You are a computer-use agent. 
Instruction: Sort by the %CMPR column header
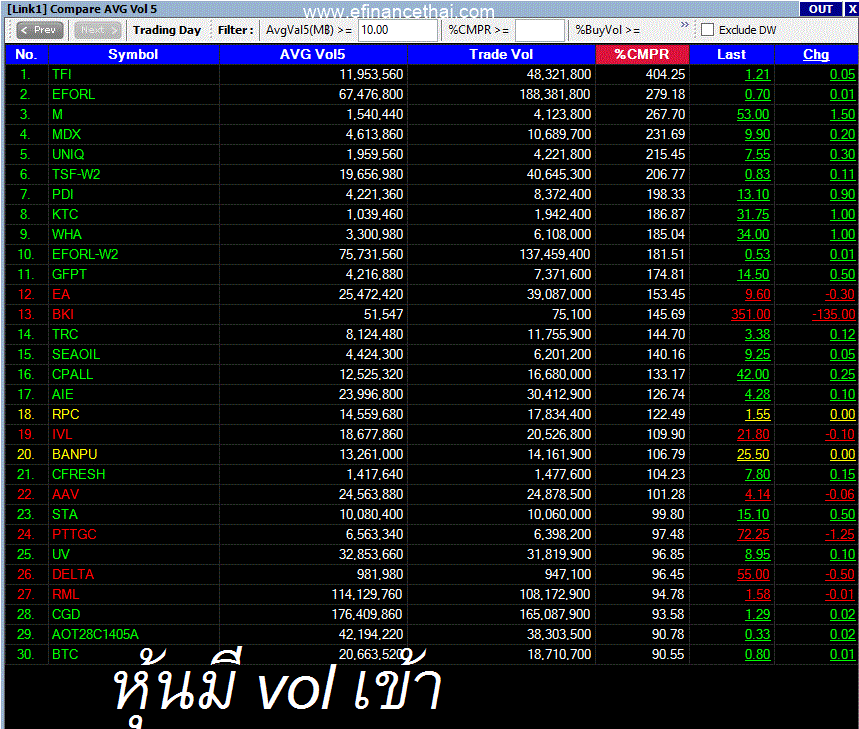pyautogui.click(x=642, y=54)
